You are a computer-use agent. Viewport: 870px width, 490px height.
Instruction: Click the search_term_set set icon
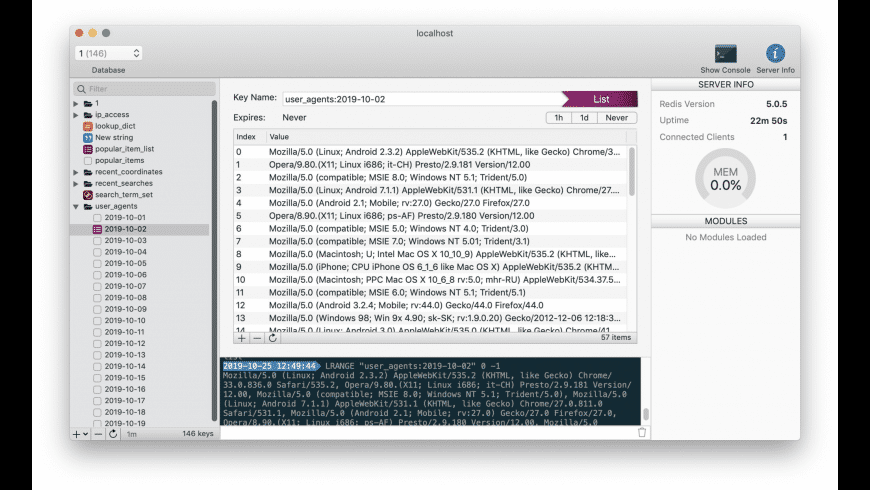[x=88, y=195]
